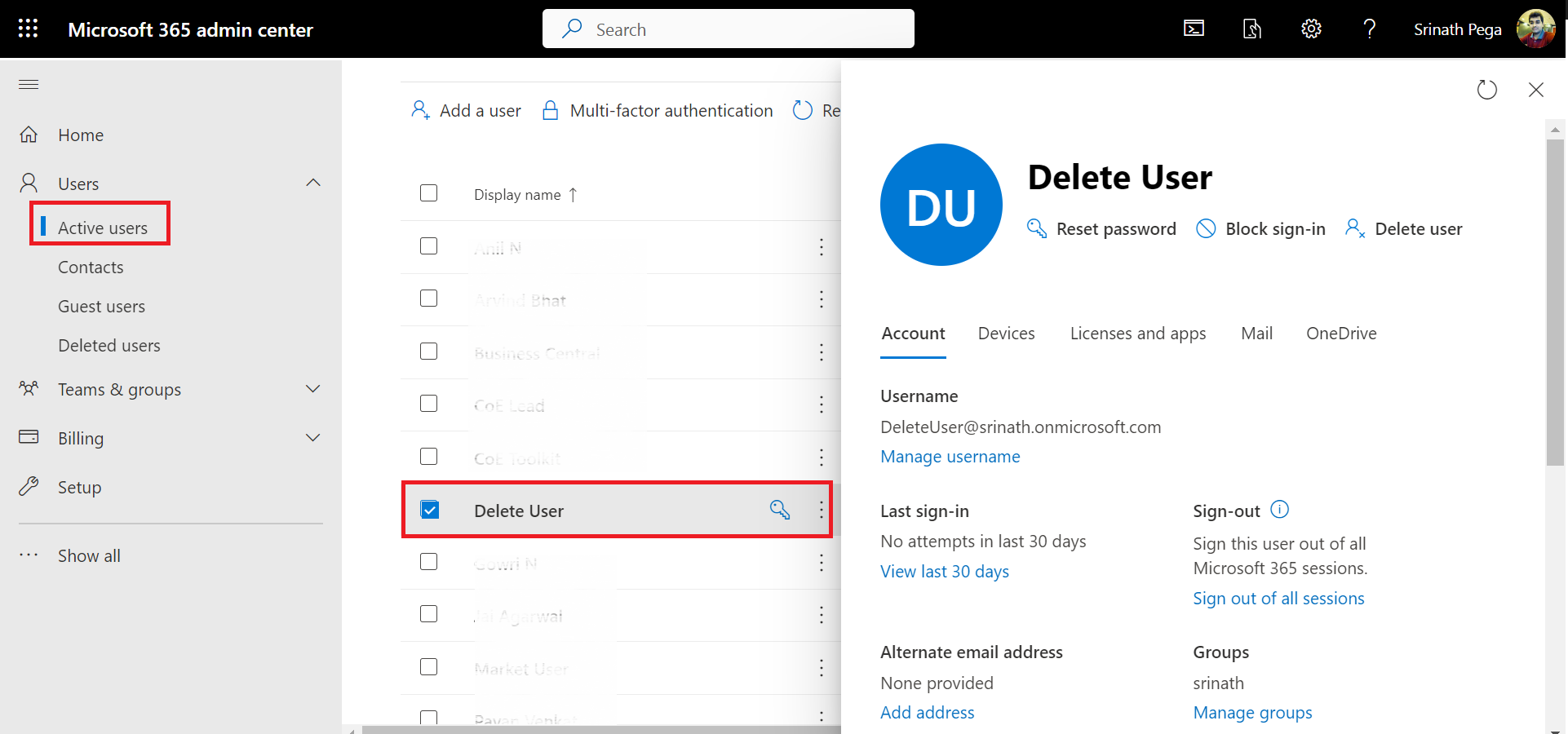Click the Sign-out info icon
1568x734 pixels.
click(1280, 510)
